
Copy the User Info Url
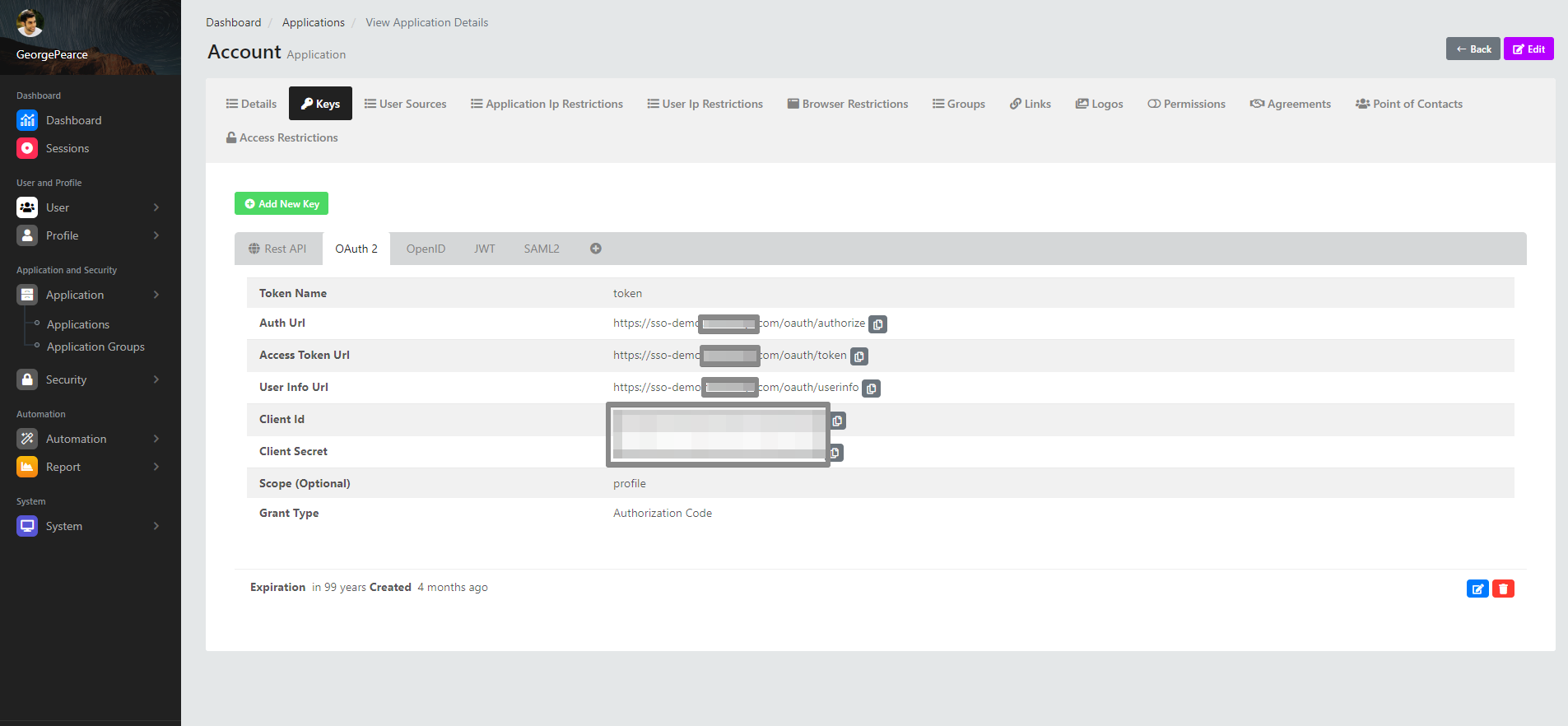point(871,389)
